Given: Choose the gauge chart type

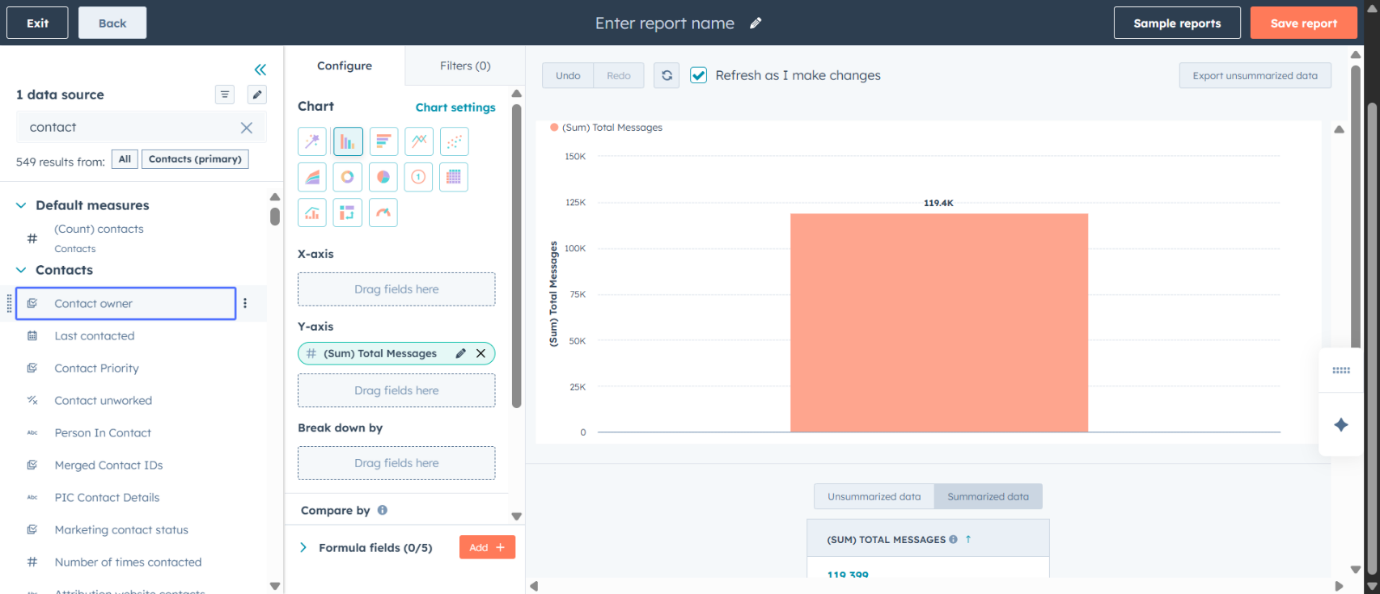Looking at the screenshot, I should [x=383, y=212].
